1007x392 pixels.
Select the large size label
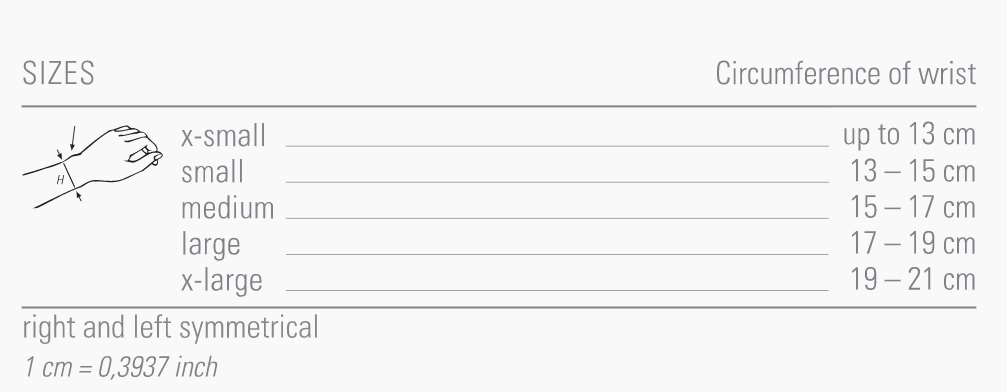pos(211,245)
